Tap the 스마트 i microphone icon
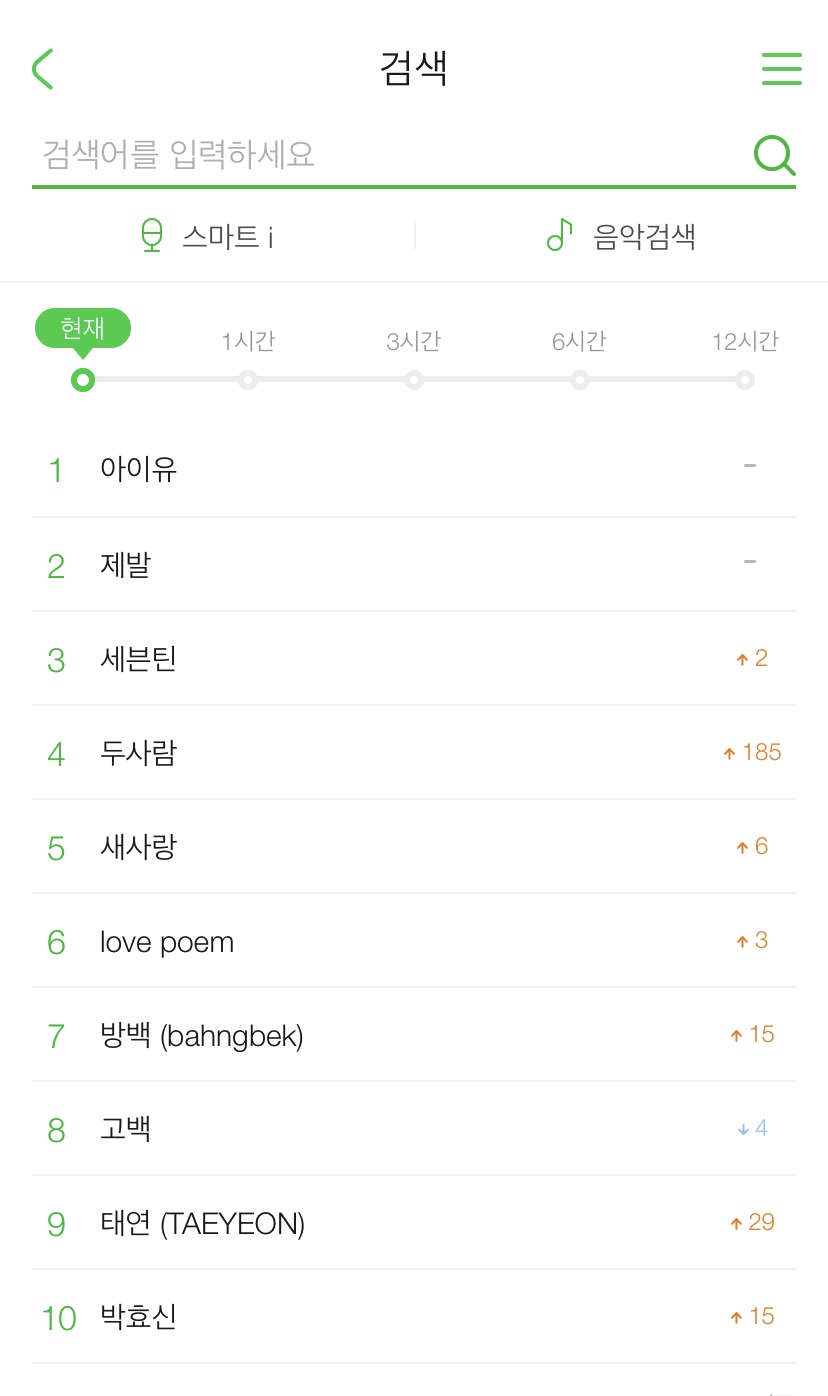 (x=152, y=236)
